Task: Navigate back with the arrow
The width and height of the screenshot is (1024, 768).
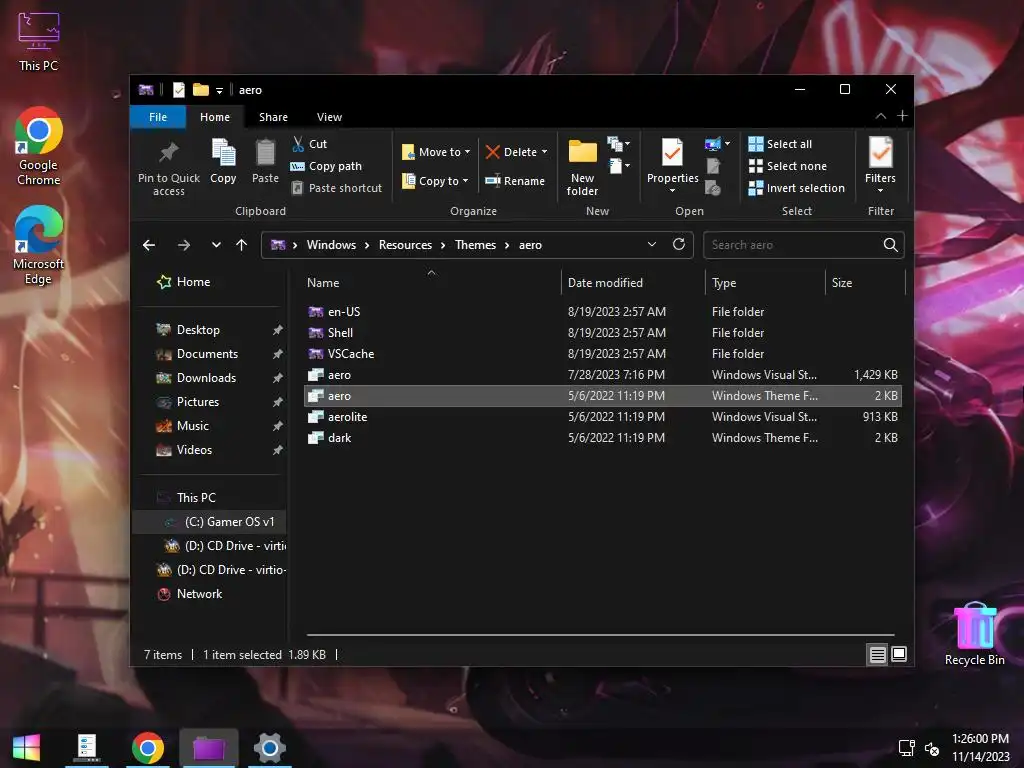Action: click(149, 245)
